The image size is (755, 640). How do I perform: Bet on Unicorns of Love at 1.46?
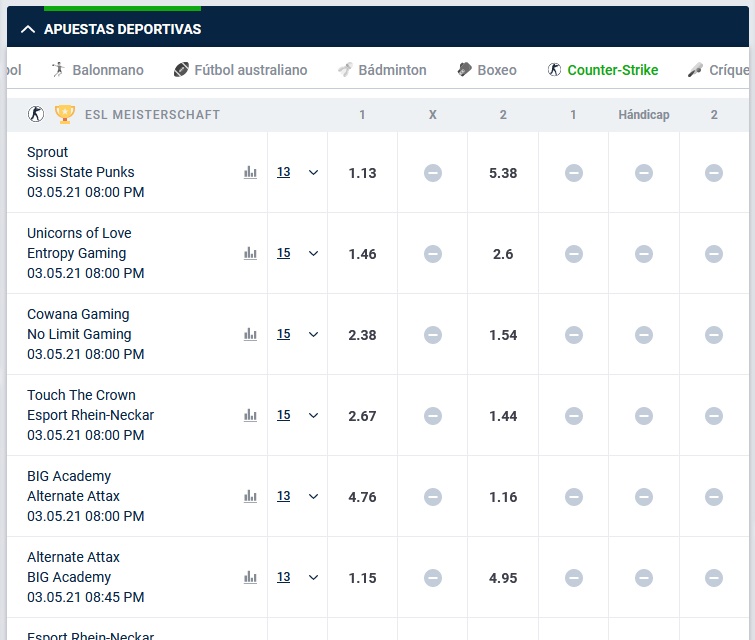coord(362,254)
